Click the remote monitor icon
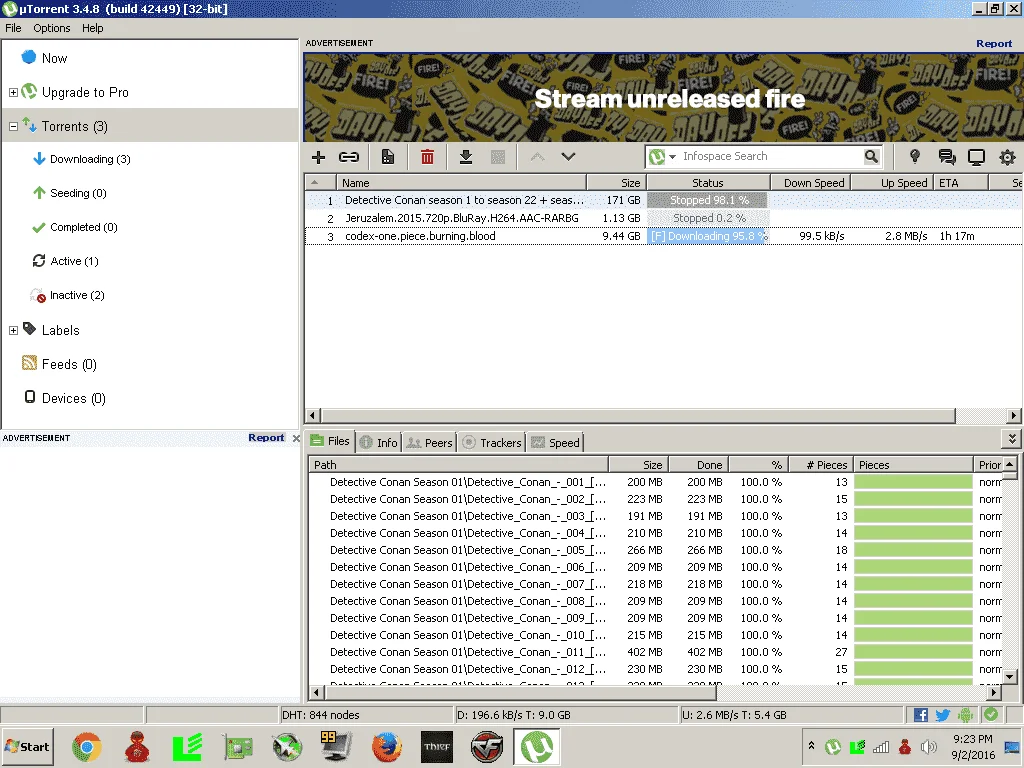This screenshot has width=1024, height=768. click(x=976, y=157)
